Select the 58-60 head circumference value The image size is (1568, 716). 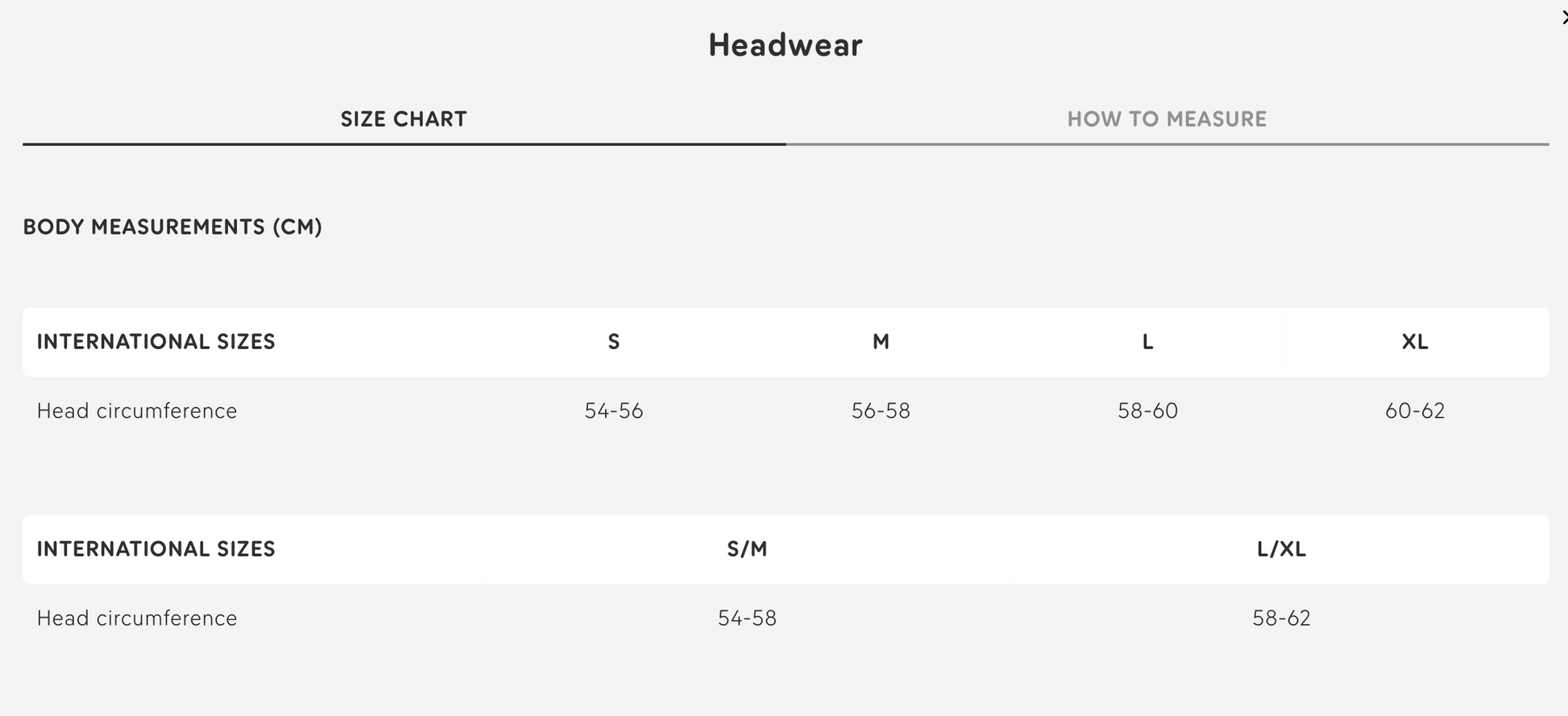1147,411
